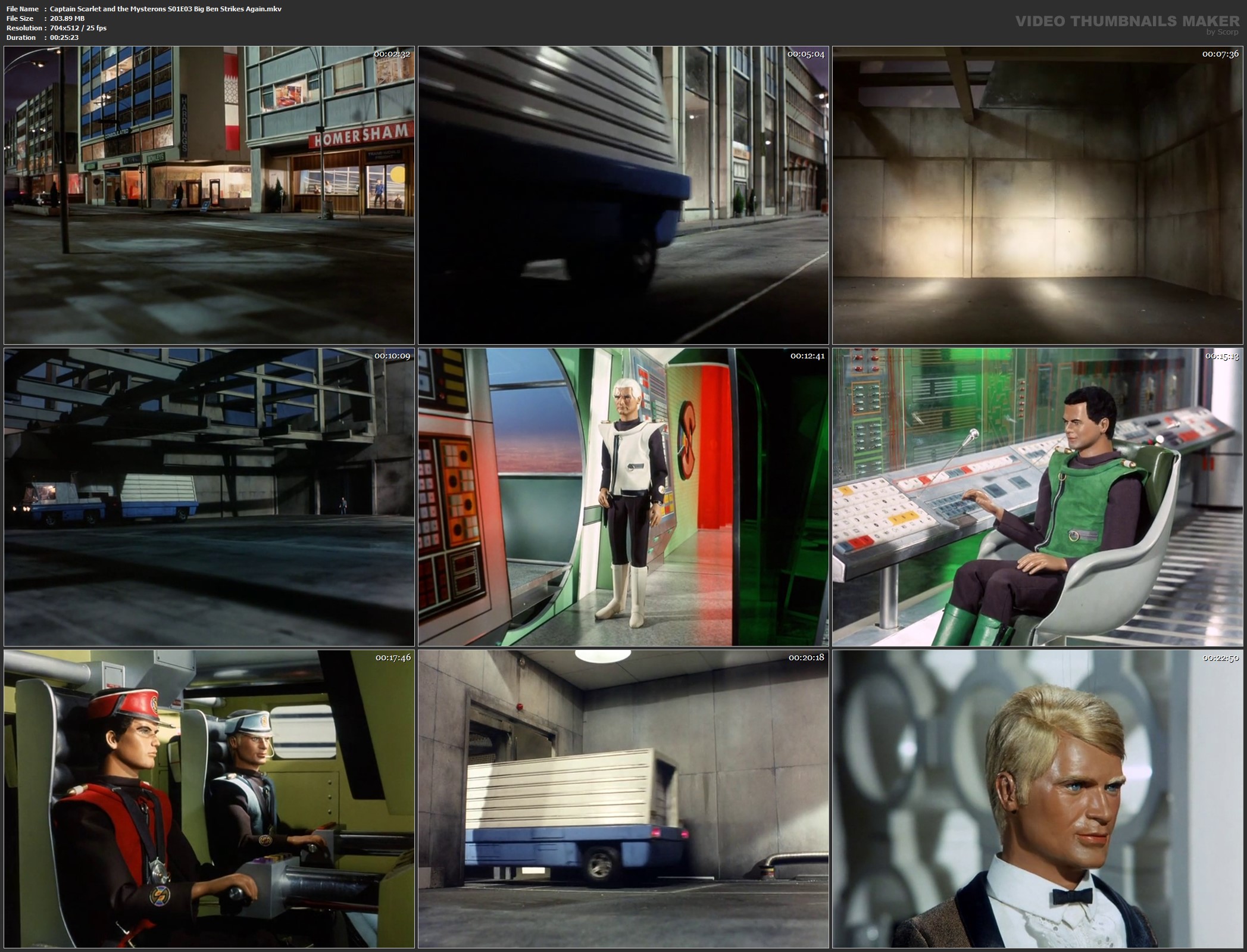Viewport: 1247px width, 952px height.
Task: Click the 00:02:32 timestamp label
Action: [x=392, y=54]
